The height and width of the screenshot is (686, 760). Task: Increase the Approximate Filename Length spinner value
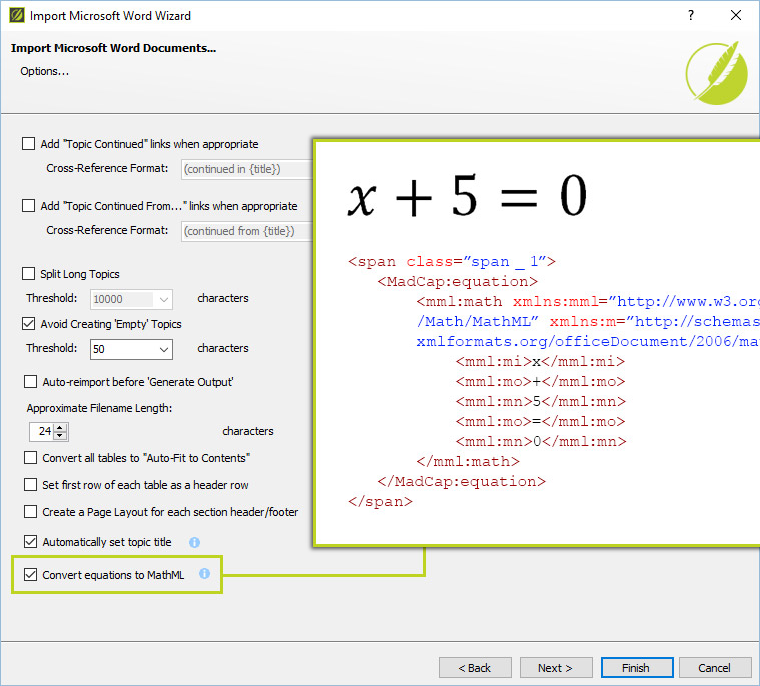click(60, 427)
